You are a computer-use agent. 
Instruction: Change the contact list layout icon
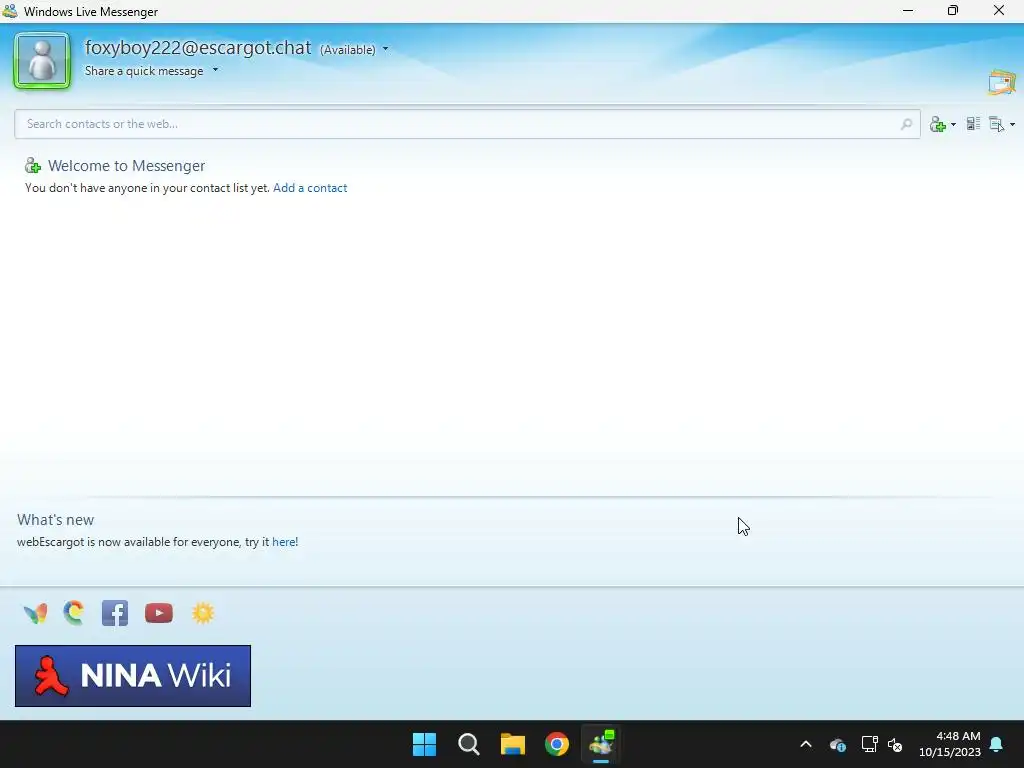click(973, 123)
